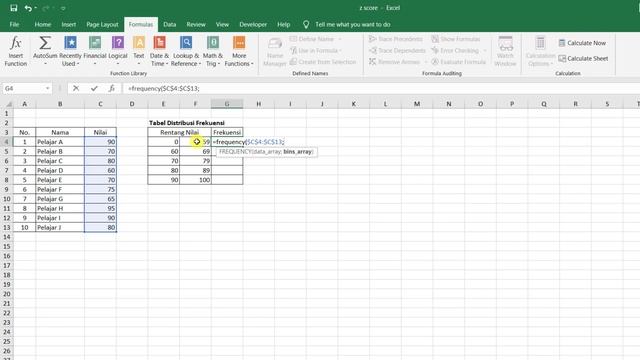Click Evaluate Formula
The width and height of the screenshot is (640, 360).
pos(459,62)
